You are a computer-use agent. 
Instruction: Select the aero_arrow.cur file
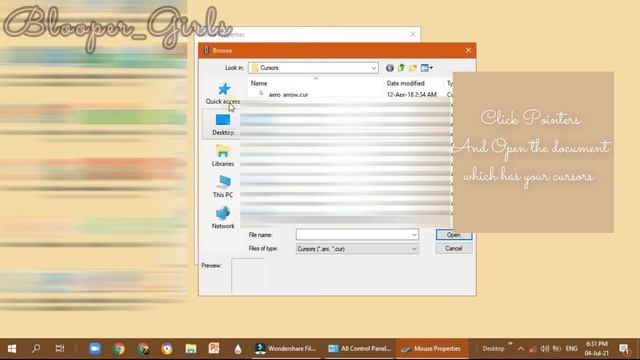288,95
